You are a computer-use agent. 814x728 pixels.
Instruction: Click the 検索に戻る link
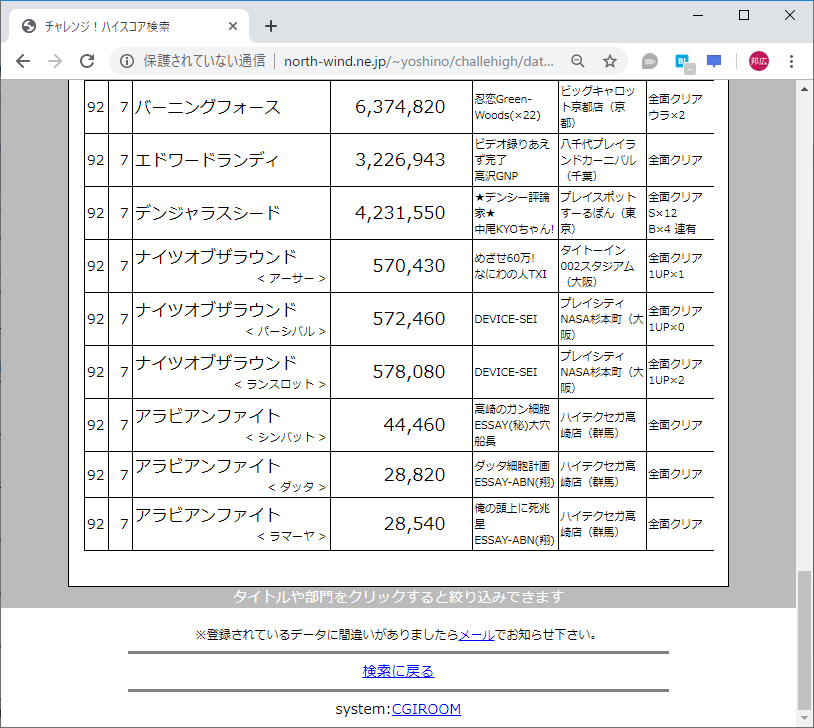point(398,671)
